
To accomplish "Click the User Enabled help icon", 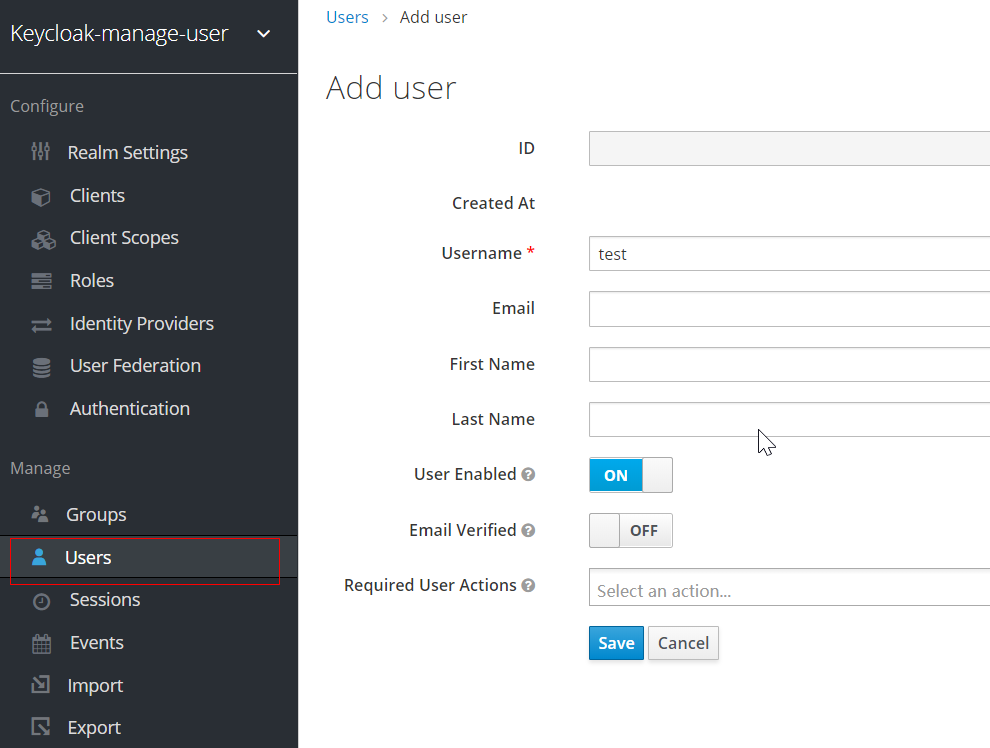I will [x=528, y=474].
